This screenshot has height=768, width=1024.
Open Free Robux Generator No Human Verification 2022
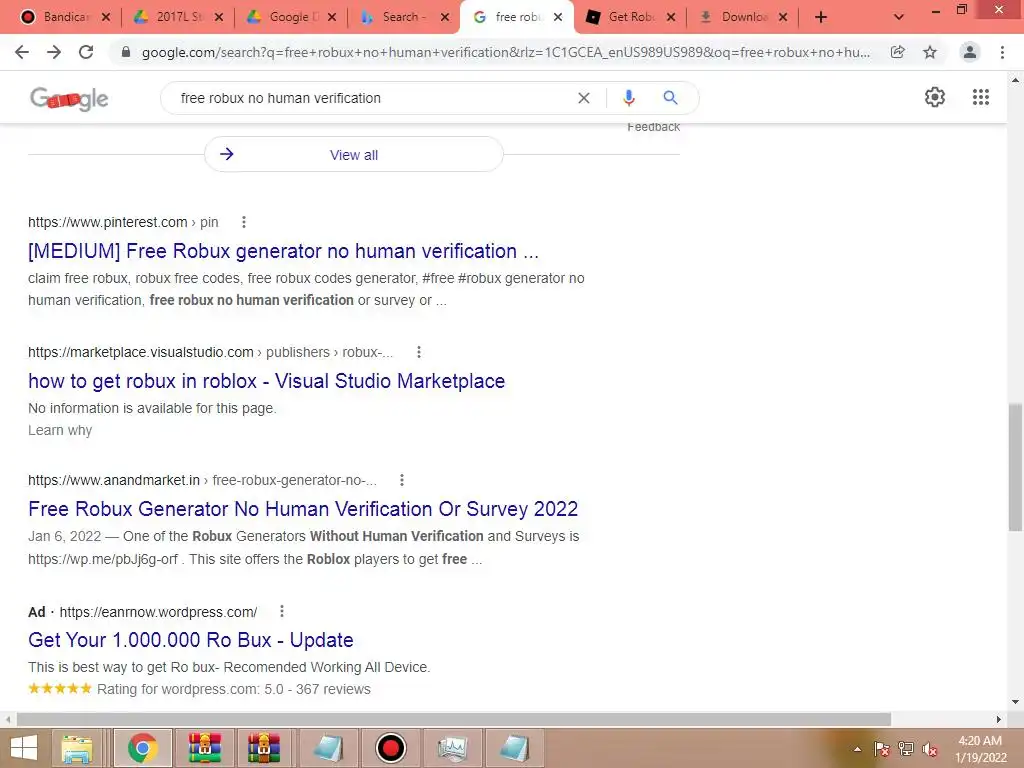tap(303, 509)
